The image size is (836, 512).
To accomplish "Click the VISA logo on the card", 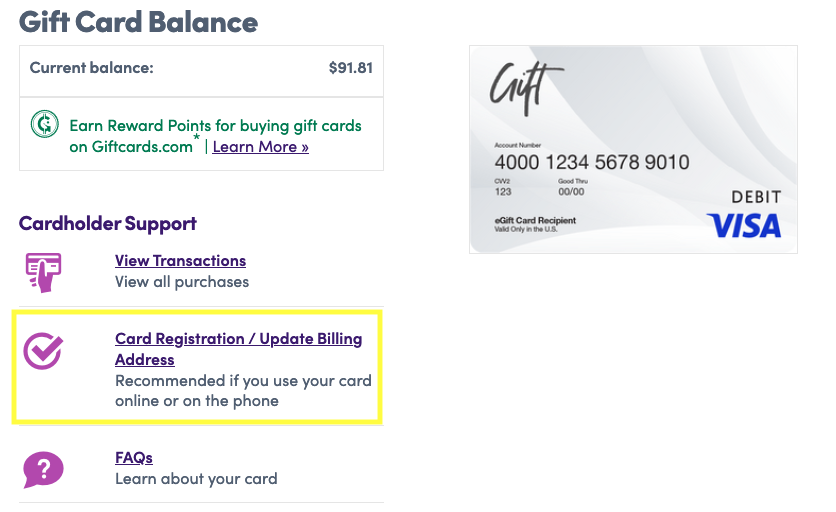I will [x=744, y=226].
